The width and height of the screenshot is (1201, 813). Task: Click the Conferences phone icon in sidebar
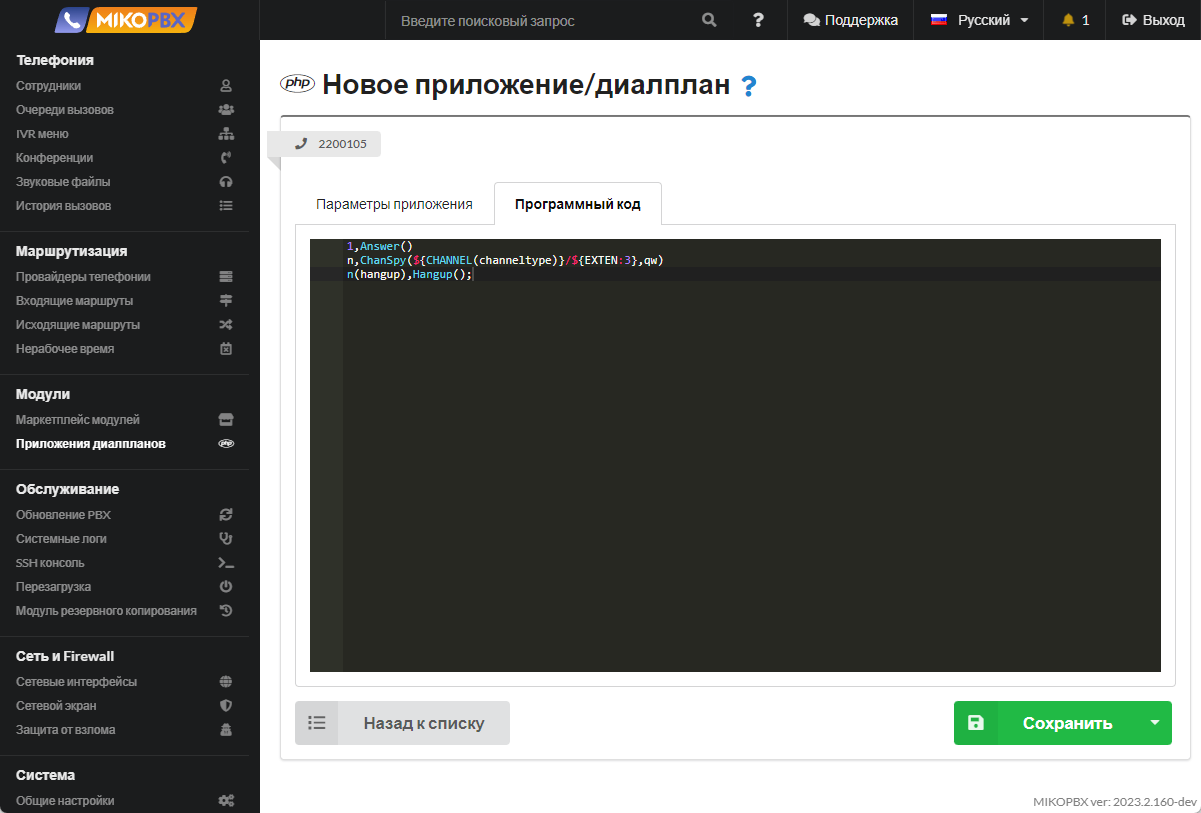pos(226,158)
